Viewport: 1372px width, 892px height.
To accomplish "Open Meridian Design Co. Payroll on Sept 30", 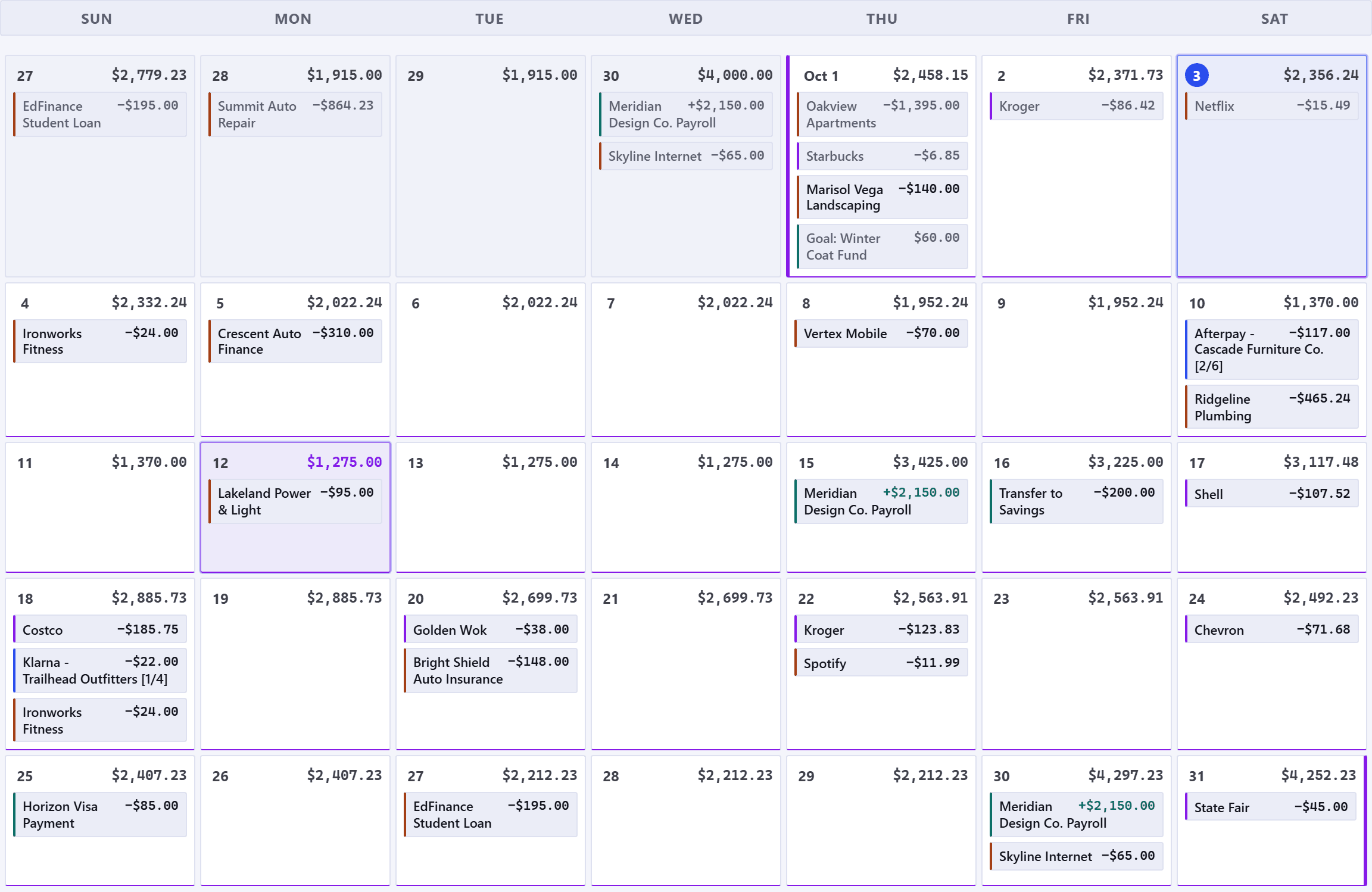I will [685, 114].
